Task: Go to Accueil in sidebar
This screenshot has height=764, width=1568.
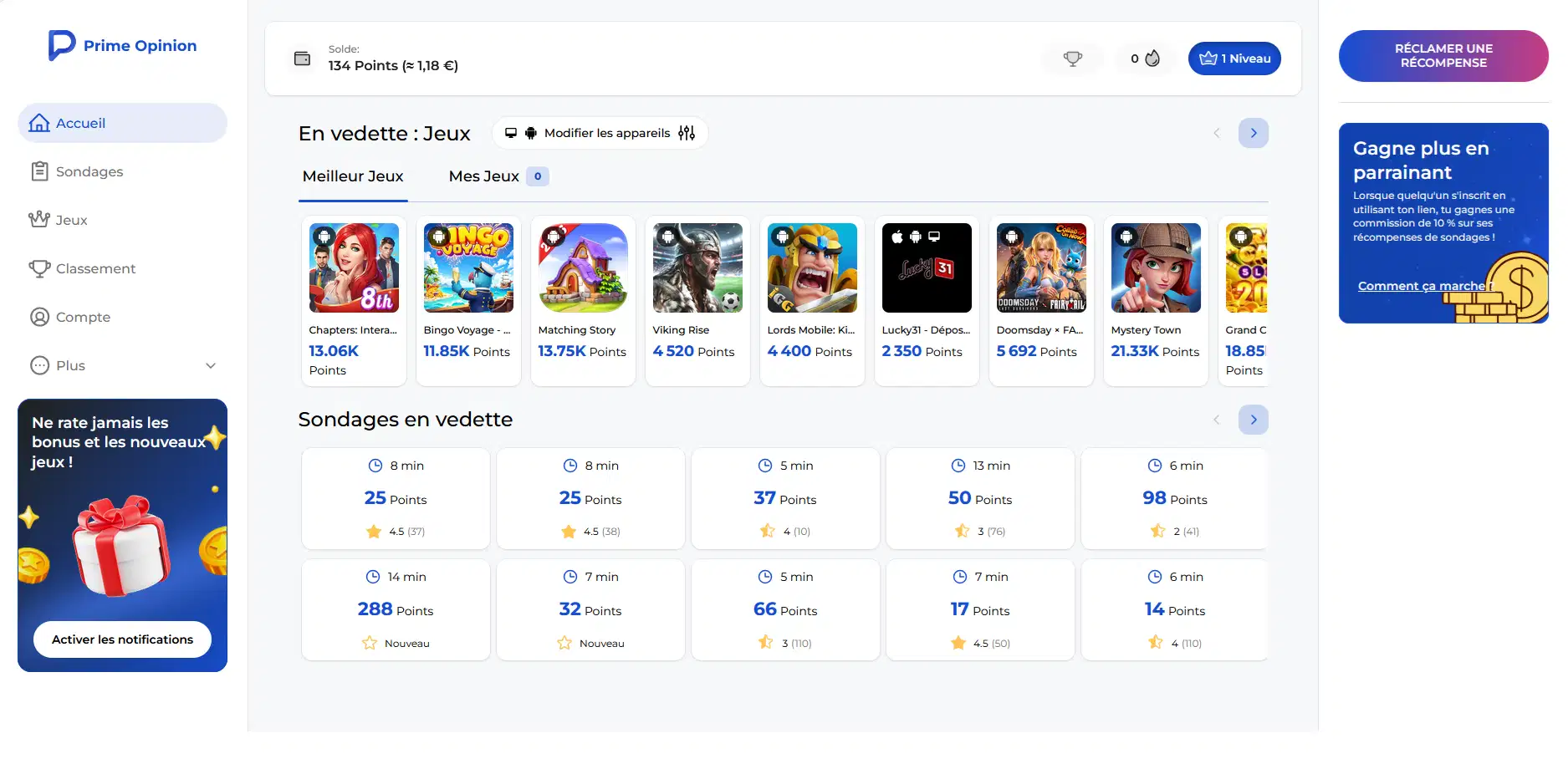Action: (122, 123)
